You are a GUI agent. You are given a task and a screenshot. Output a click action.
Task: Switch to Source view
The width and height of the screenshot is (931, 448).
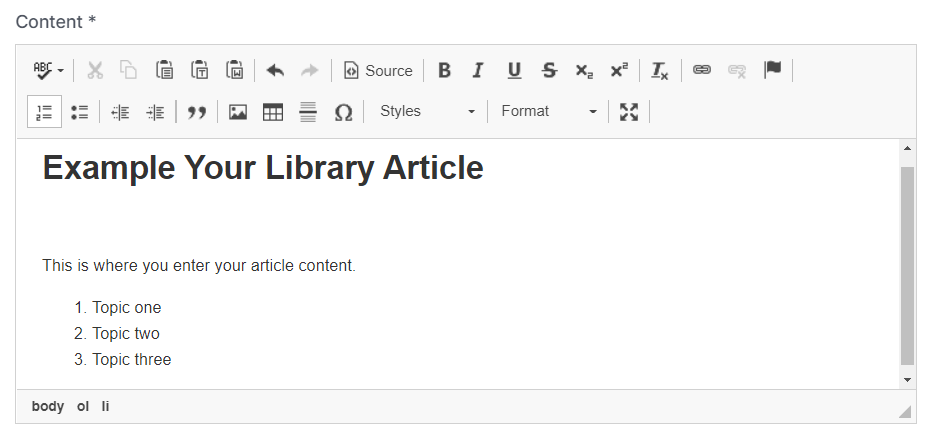tap(378, 71)
